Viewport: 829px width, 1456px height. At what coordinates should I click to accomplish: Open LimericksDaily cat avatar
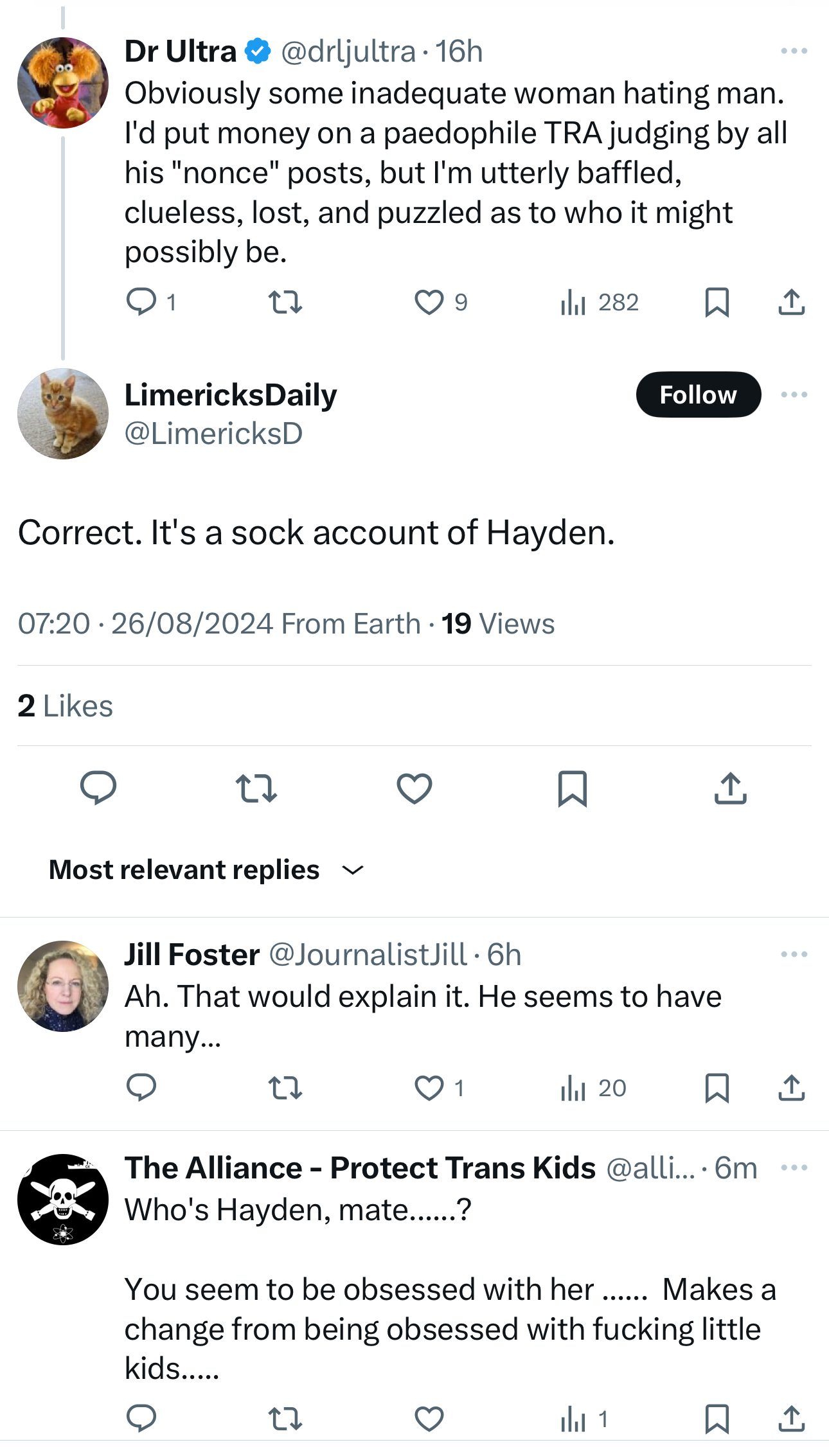pos(63,414)
